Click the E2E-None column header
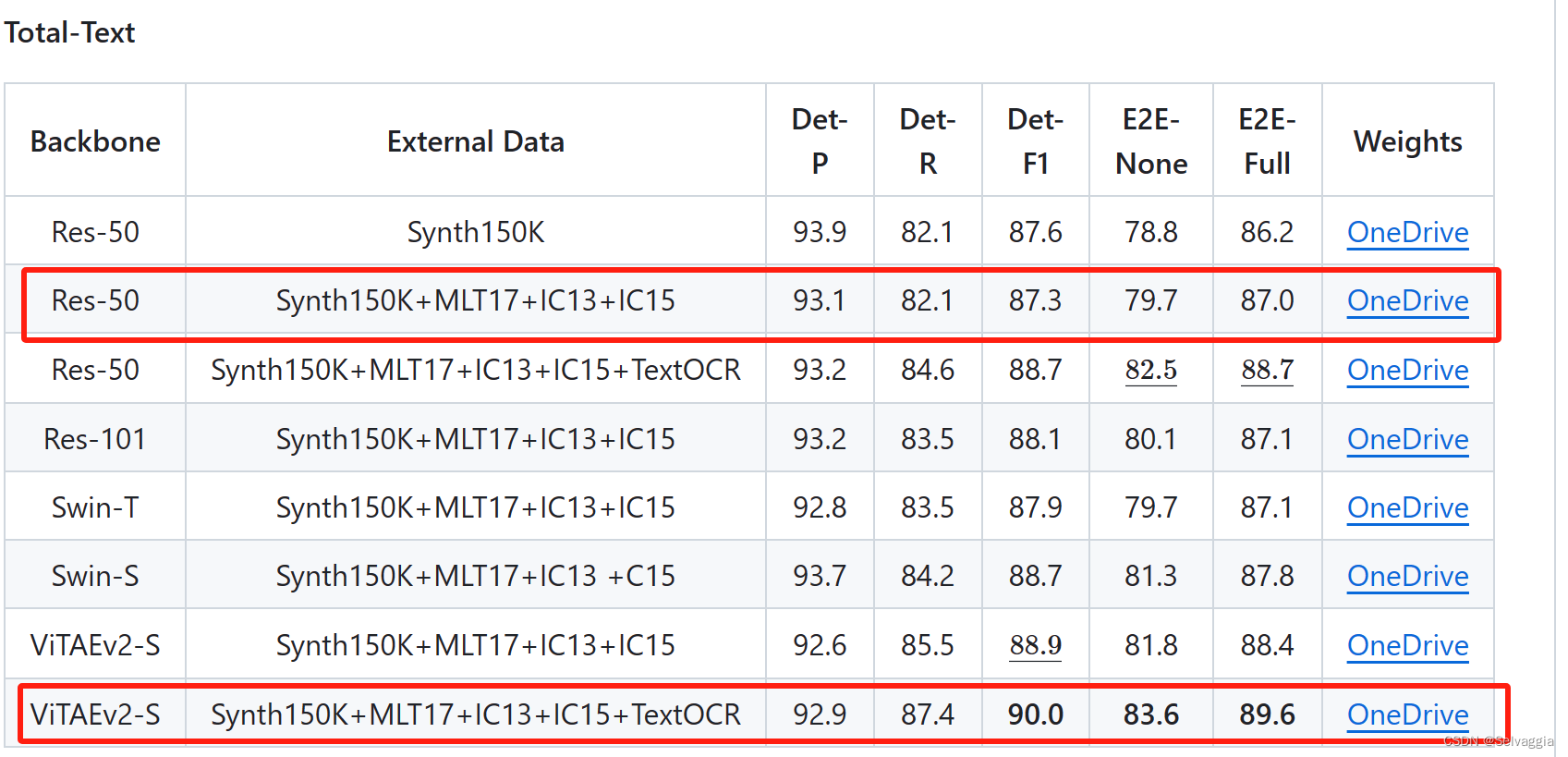Image resolution: width=1568 pixels, height=757 pixels. [x=1151, y=141]
